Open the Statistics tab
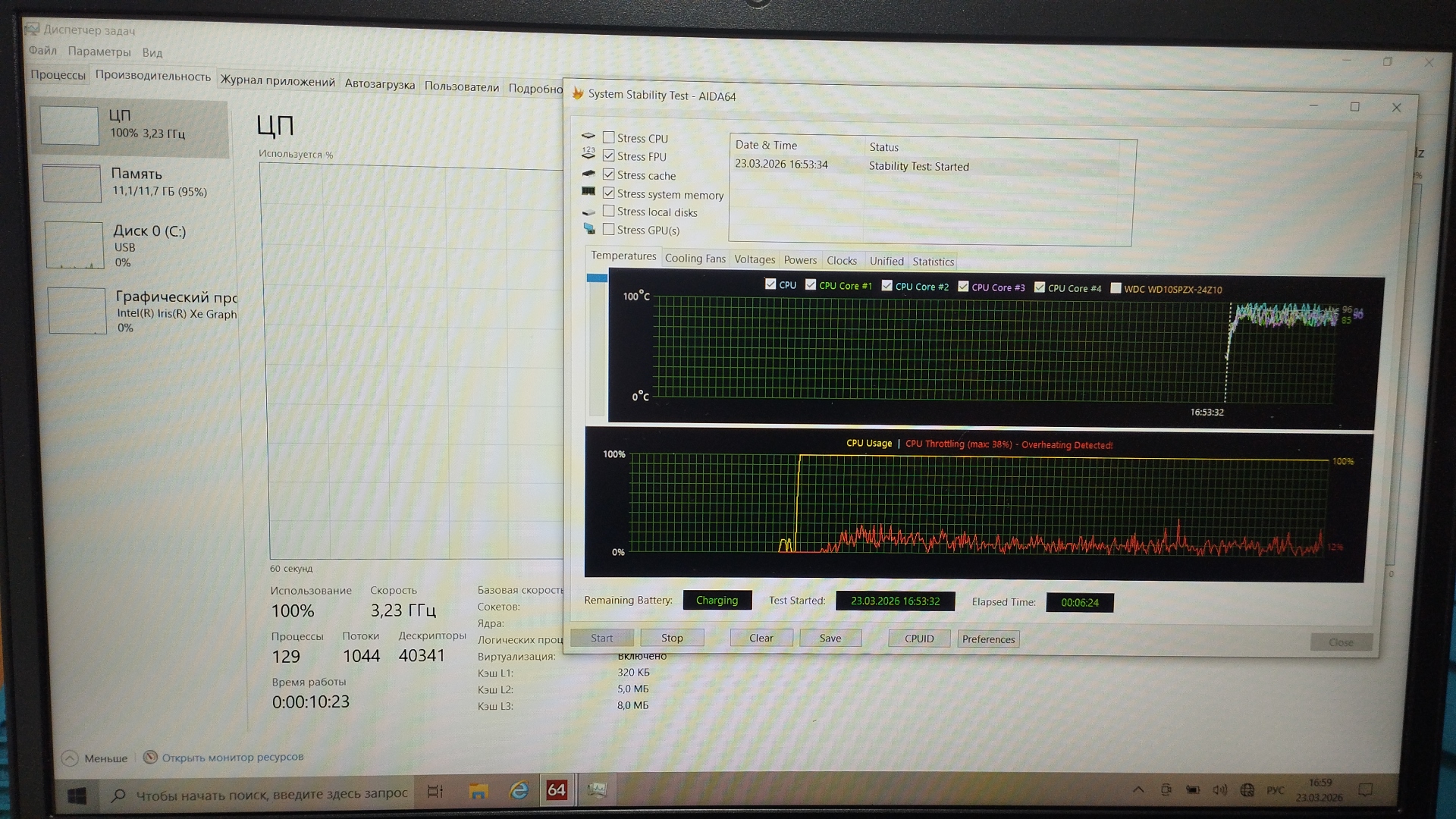Screen dimensions: 1456x819 (933, 262)
